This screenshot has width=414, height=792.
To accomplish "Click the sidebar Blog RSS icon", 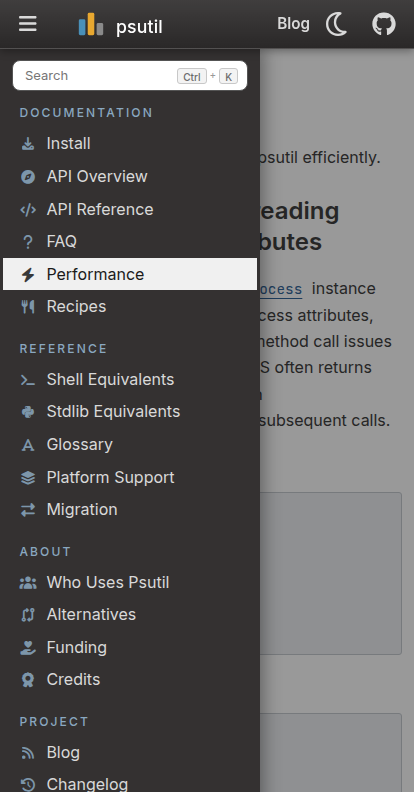I will tap(28, 753).
